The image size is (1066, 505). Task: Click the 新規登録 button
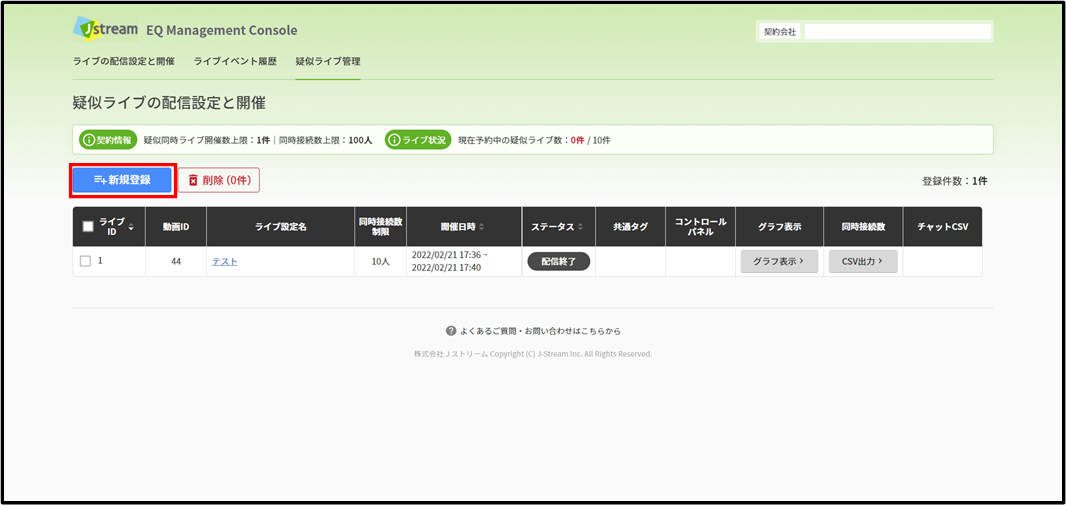pos(122,180)
